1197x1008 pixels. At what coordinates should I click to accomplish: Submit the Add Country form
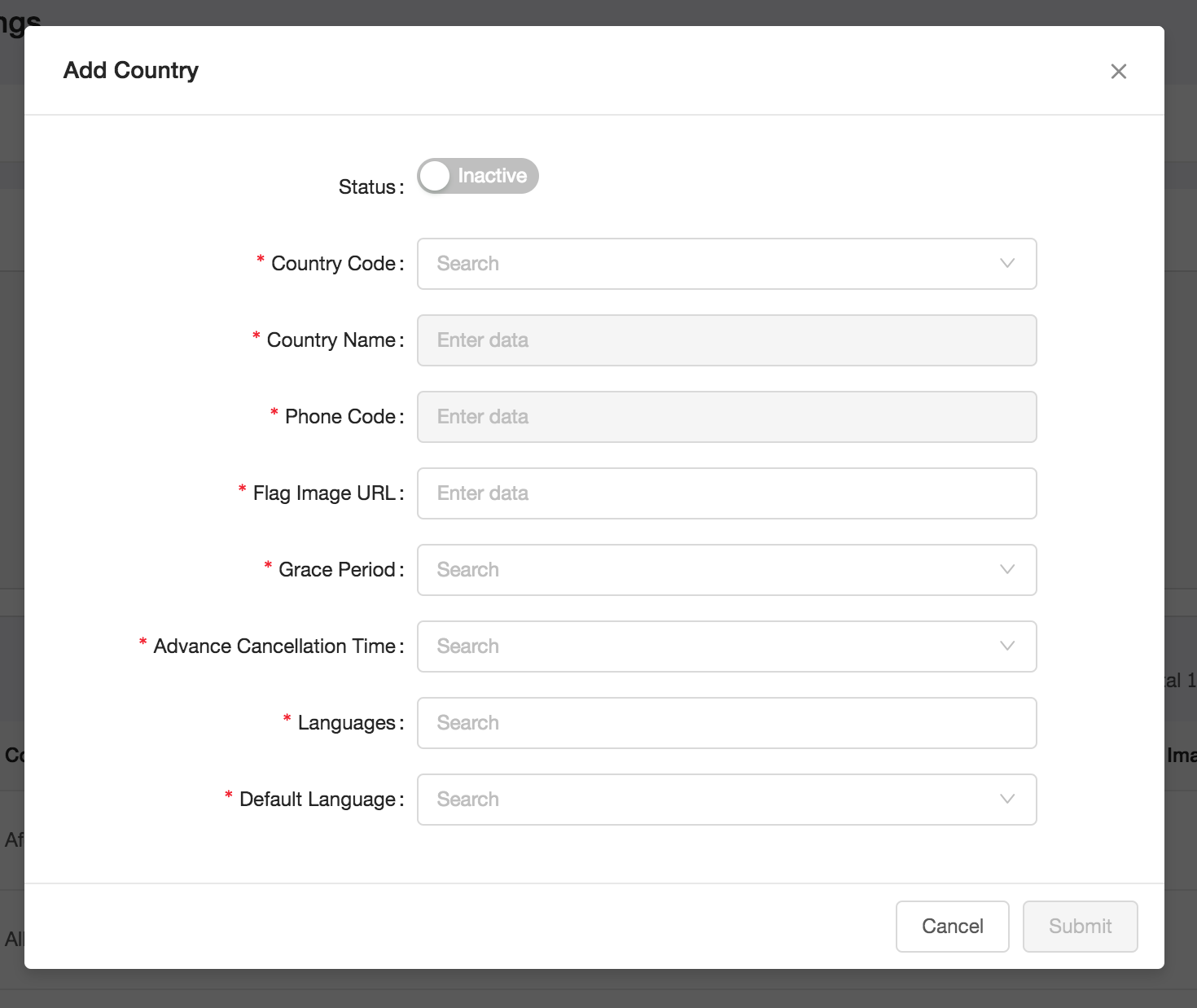click(x=1081, y=927)
